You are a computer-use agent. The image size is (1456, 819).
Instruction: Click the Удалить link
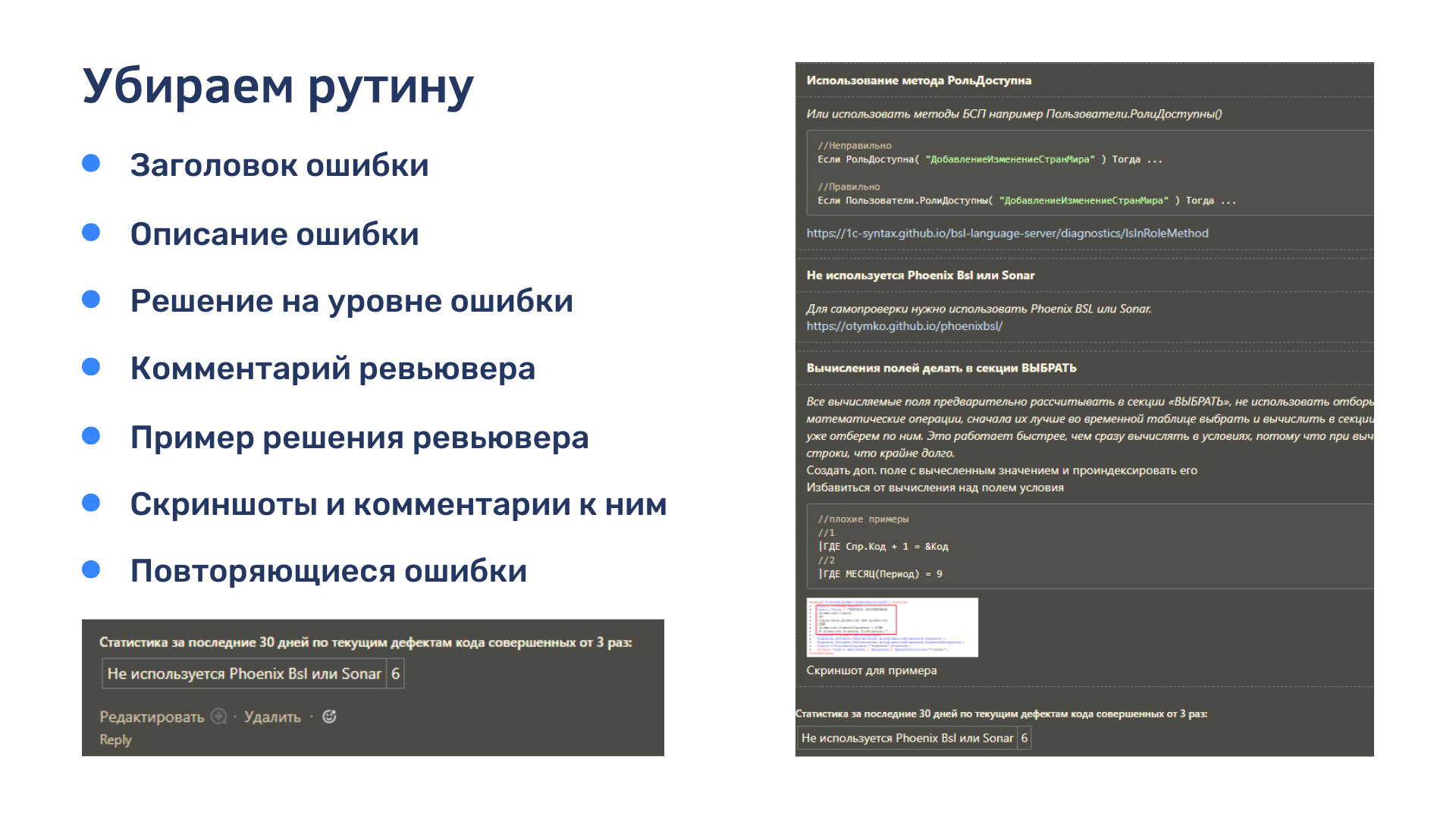tap(272, 717)
